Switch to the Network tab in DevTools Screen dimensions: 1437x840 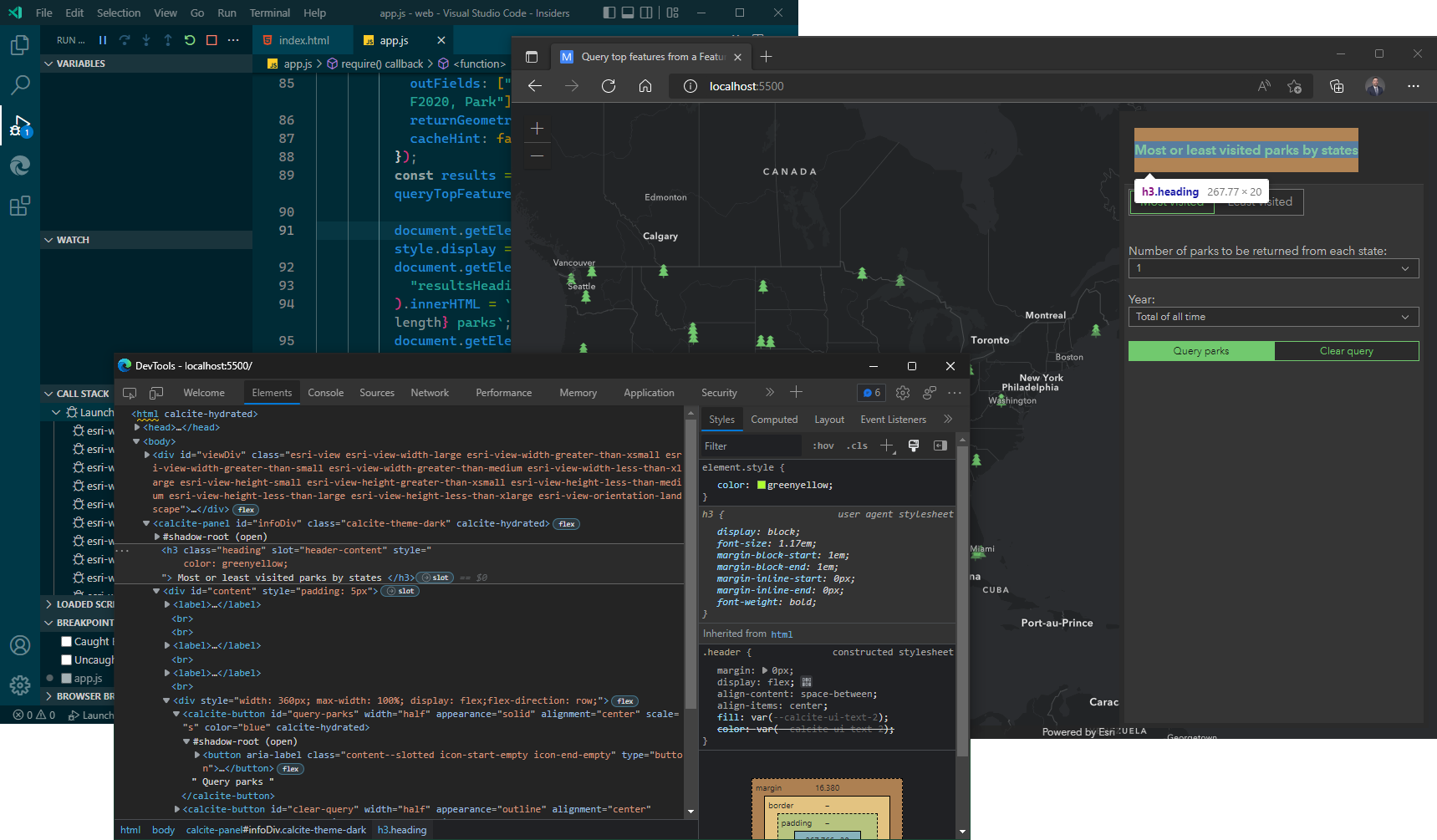430,392
